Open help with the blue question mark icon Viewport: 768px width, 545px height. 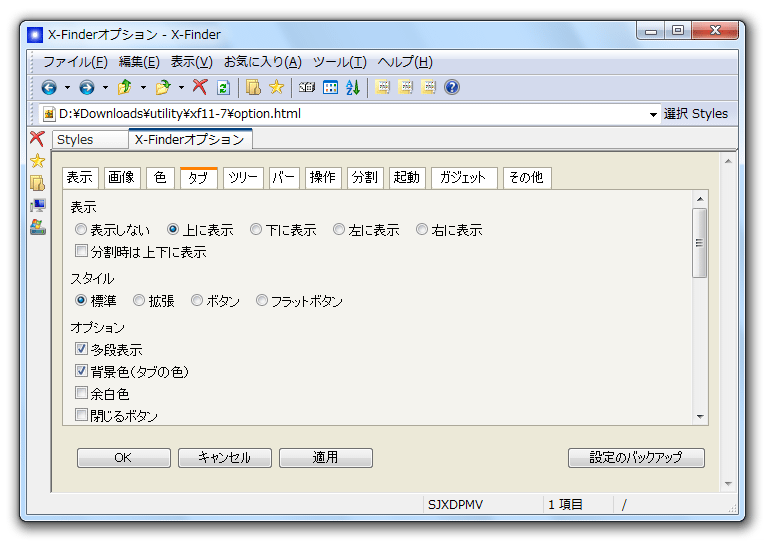coord(452,87)
